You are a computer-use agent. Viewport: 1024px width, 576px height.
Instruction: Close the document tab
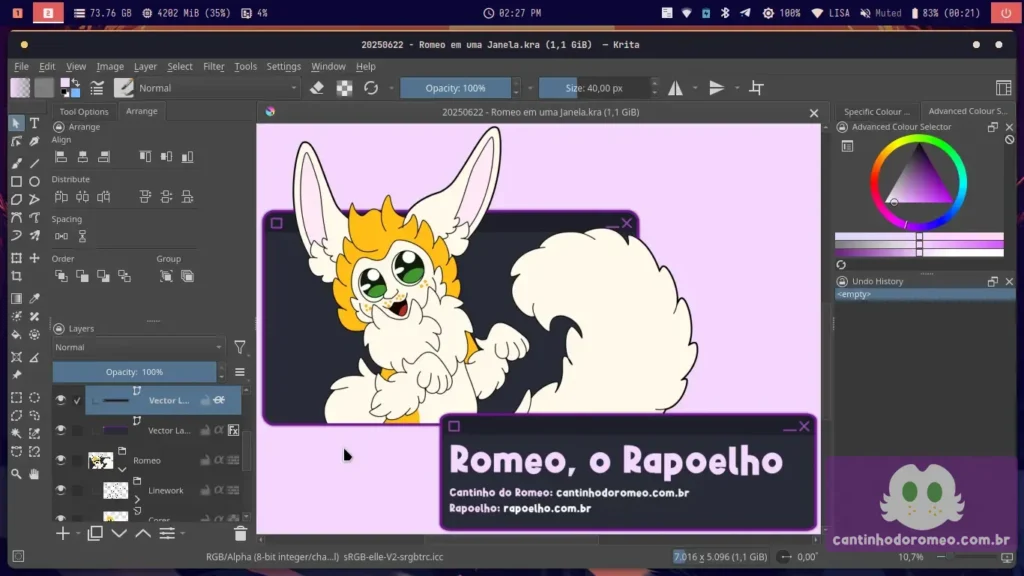pos(814,113)
